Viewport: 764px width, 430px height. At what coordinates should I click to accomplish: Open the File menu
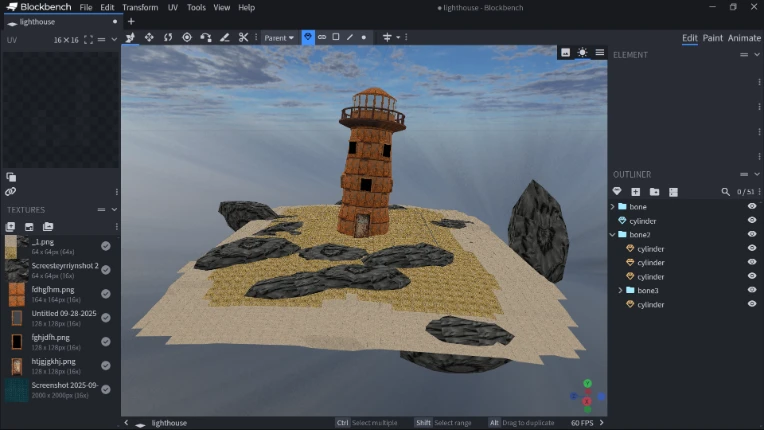coord(86,7)
